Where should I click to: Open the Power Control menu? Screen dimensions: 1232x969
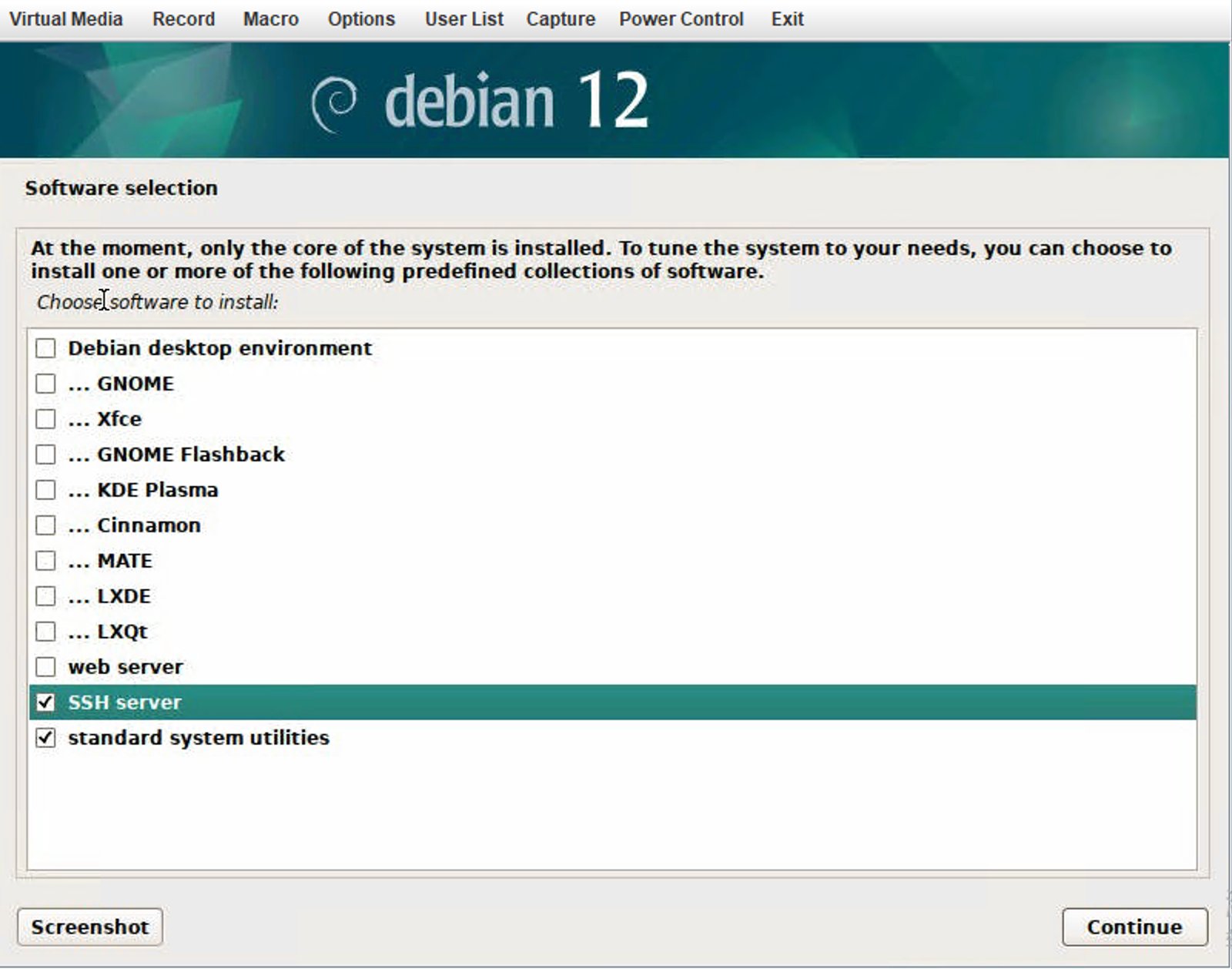tap(681, 19)
